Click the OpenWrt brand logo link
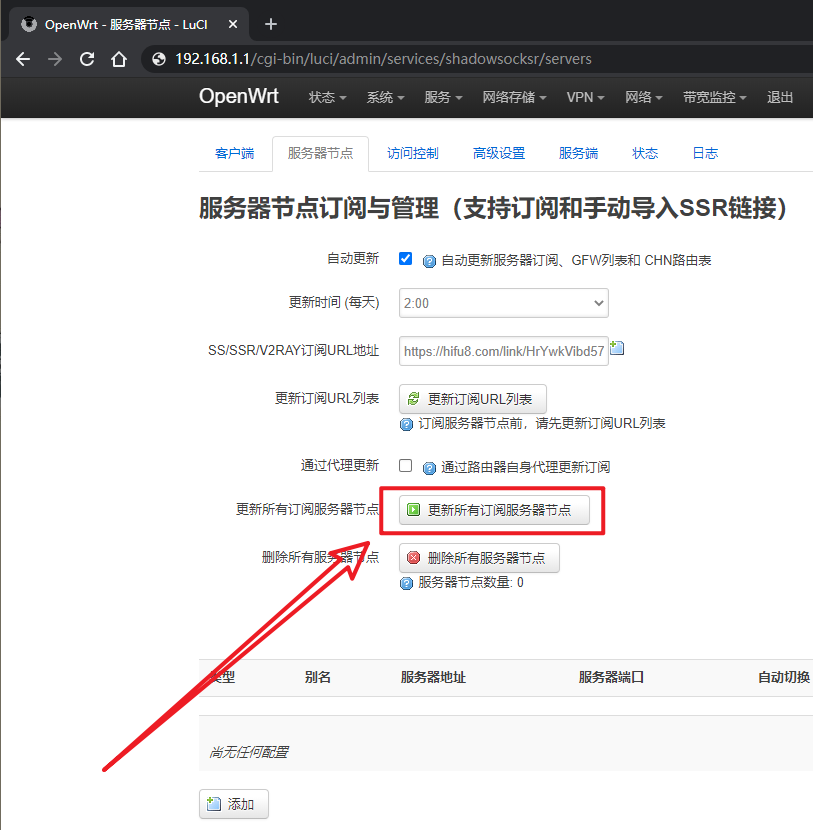Image resolution: width=813 pixels, height=830 pixels. (239, 96)
